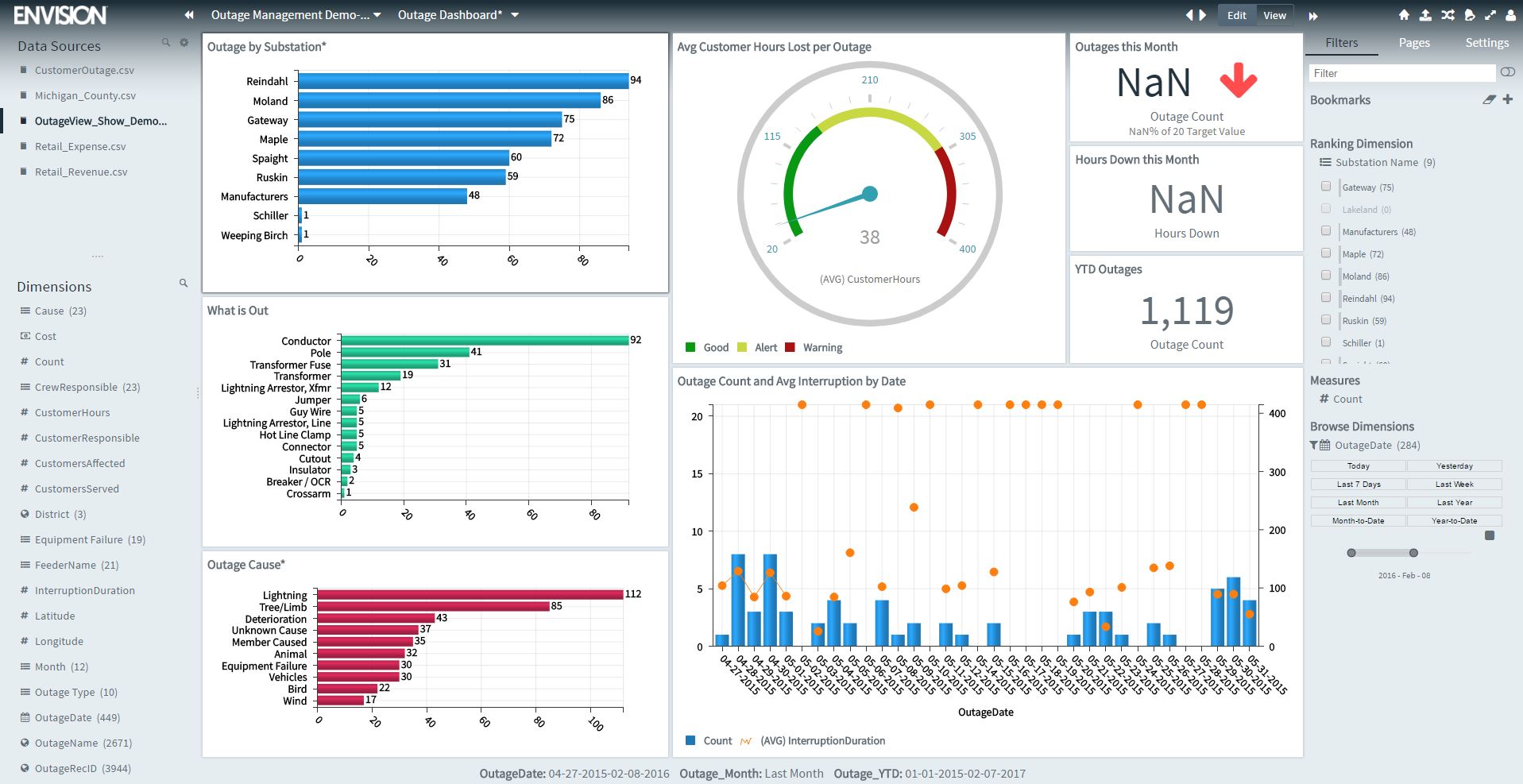Click the filter funnel icon by OutageDate
This screenshot has width=1523, height=784.
tap(1314, 446)
